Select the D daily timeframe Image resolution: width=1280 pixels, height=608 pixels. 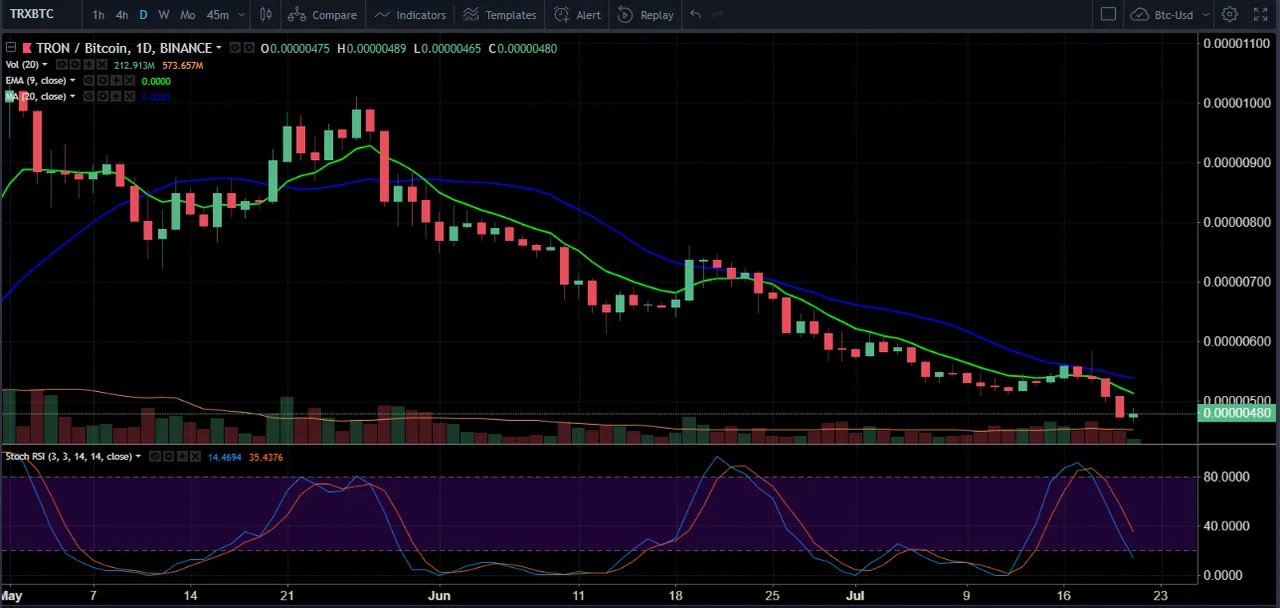pyautogui.click(x=143, y=14)
